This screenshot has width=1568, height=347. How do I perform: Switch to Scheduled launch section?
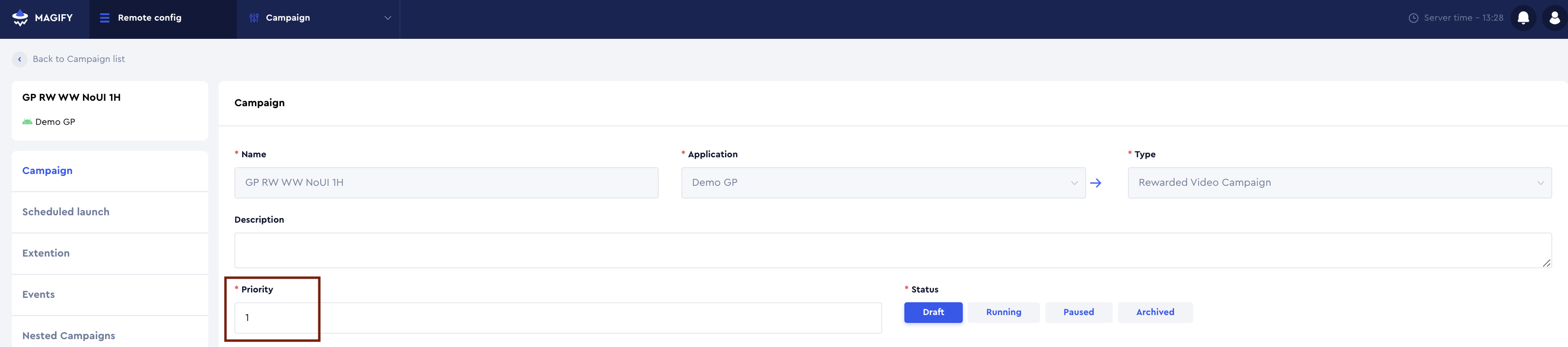coord(66,212)
